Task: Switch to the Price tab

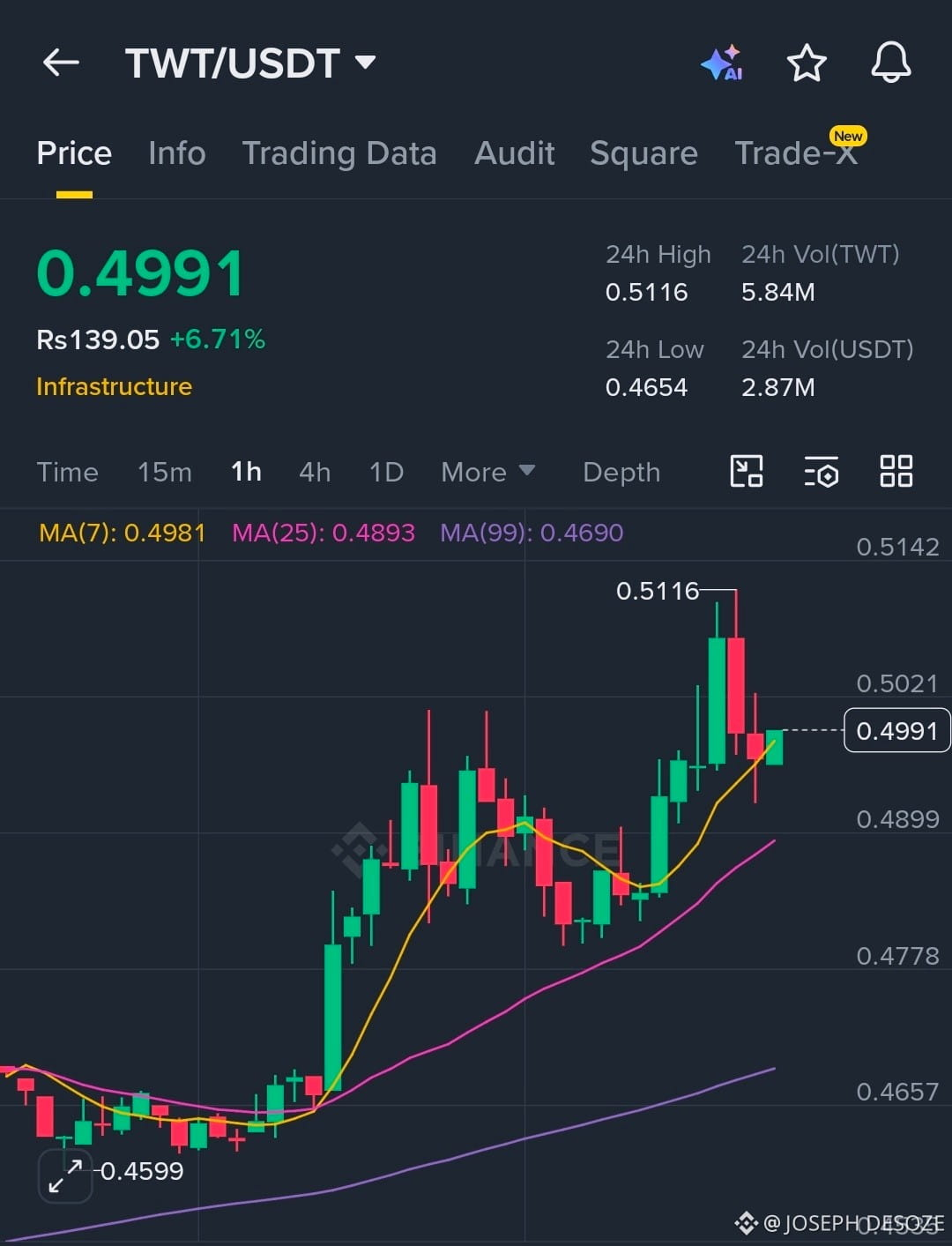Action: click(x=74, y=153)
